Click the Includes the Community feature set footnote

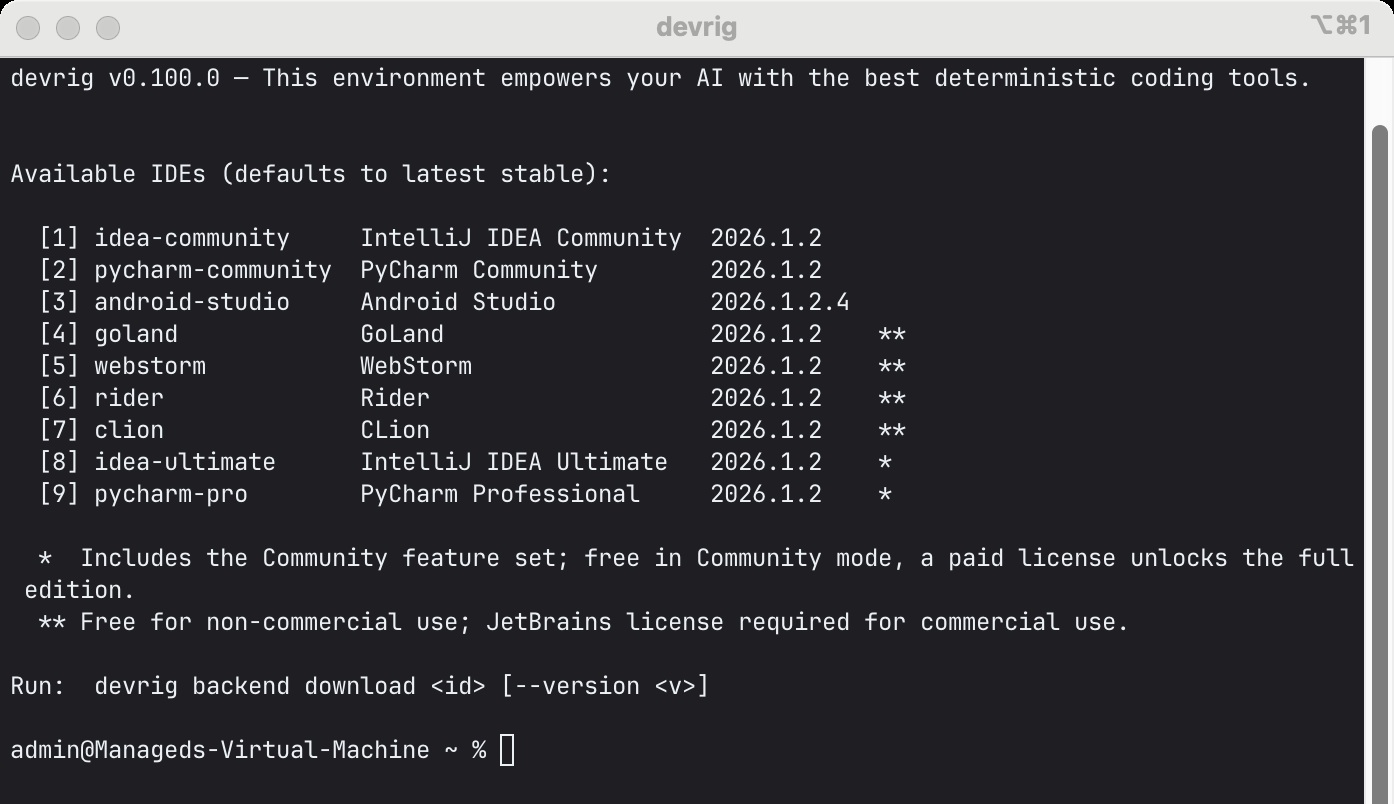coord(690,574)
